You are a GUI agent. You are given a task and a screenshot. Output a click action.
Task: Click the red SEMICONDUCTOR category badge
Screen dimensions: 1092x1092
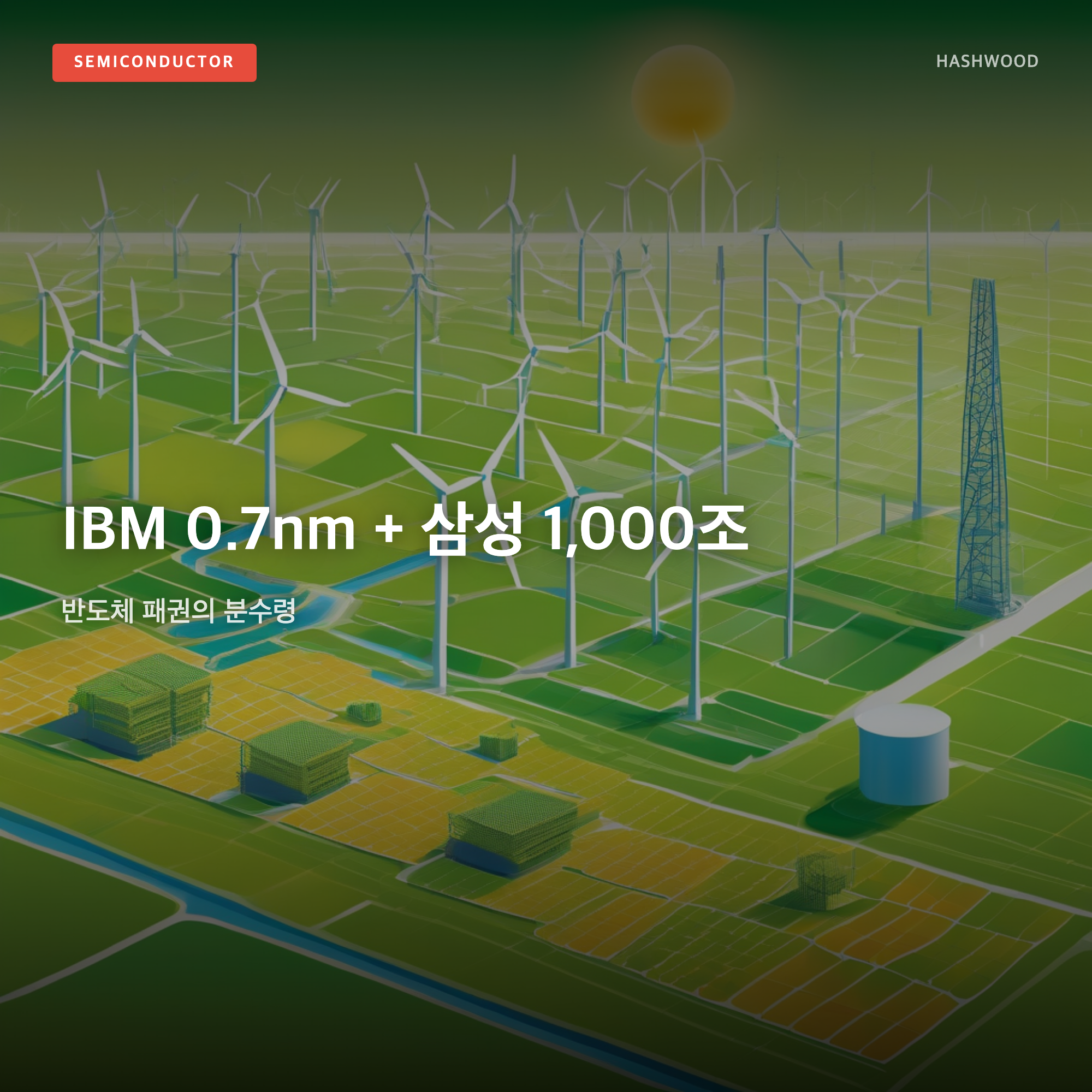[155, 63]
